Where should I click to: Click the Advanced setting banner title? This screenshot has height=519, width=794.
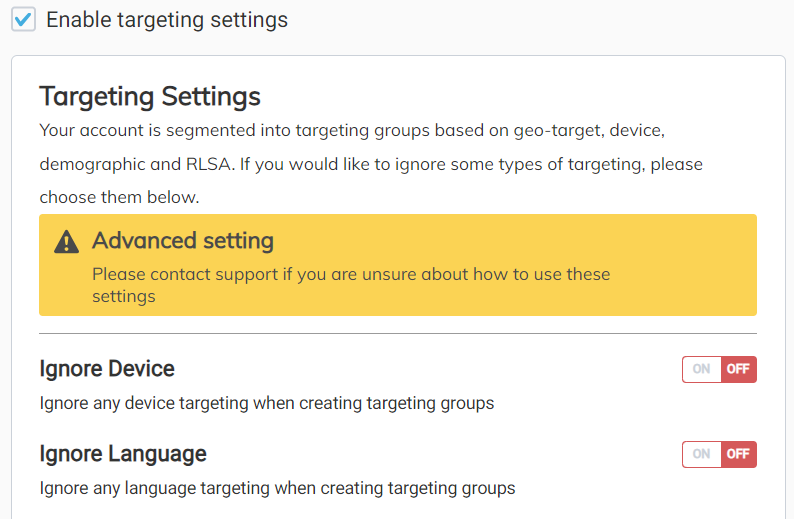point(182,241)
